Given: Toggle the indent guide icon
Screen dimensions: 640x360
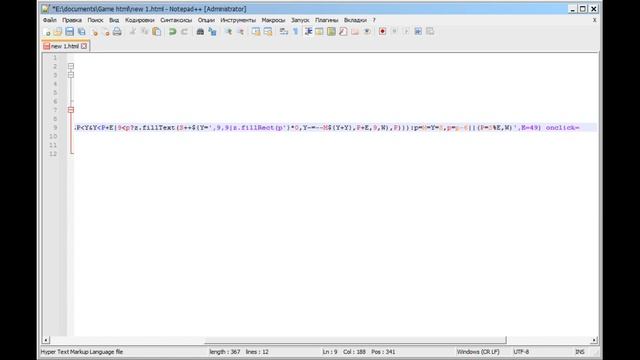Looking at the screenshot, I should 308,31.
